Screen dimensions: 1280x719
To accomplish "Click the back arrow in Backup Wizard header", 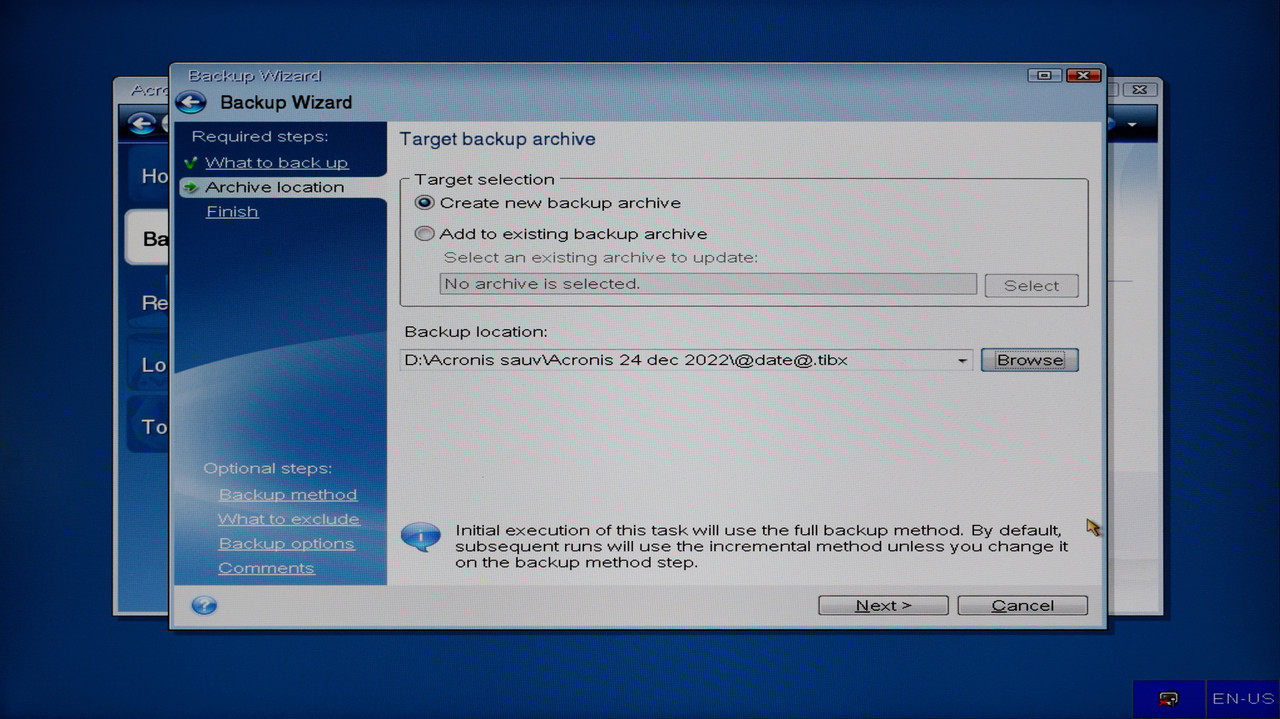I will (190, 102).
